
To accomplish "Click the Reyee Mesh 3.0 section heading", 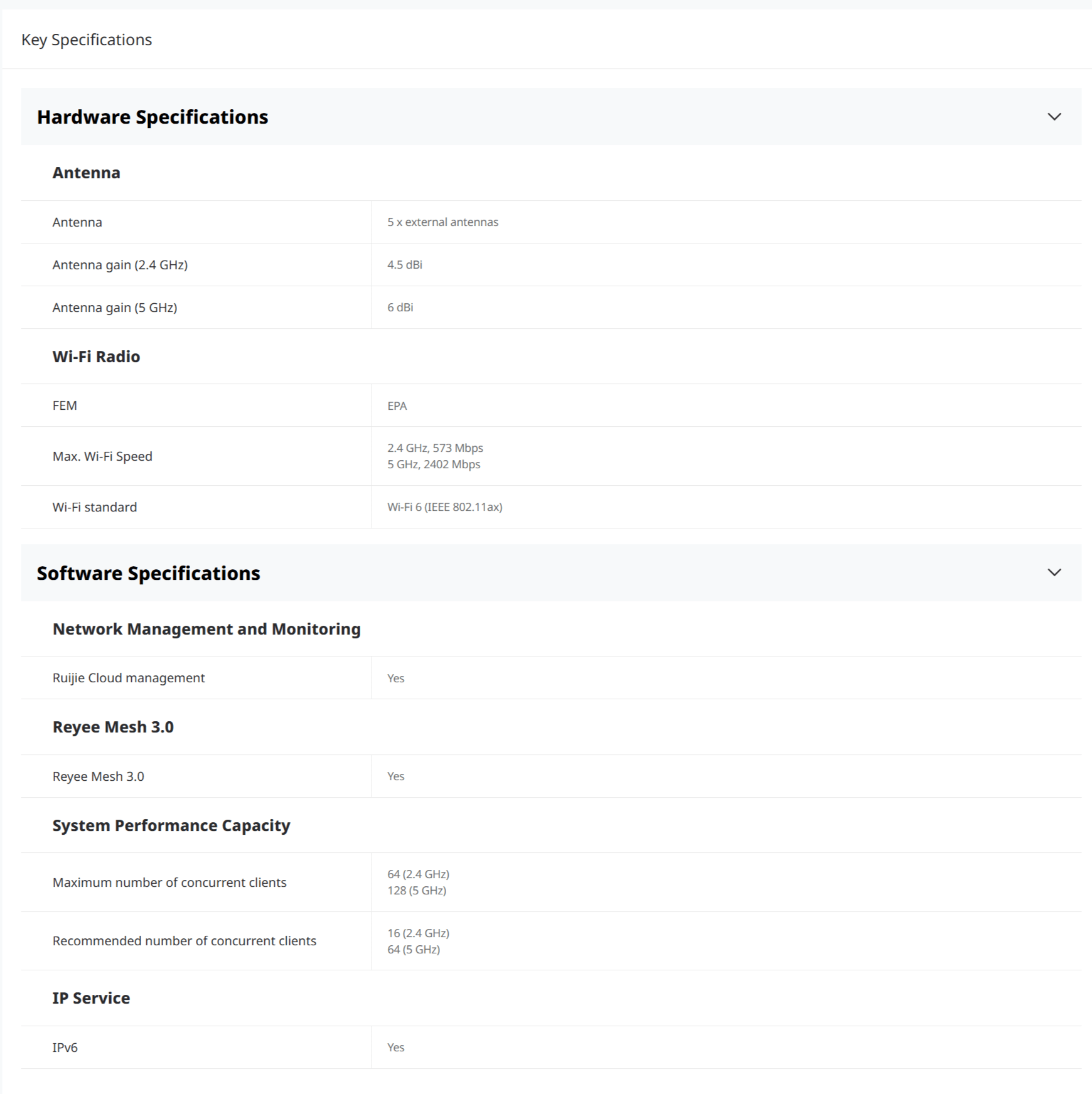I will tap(113, 727).
